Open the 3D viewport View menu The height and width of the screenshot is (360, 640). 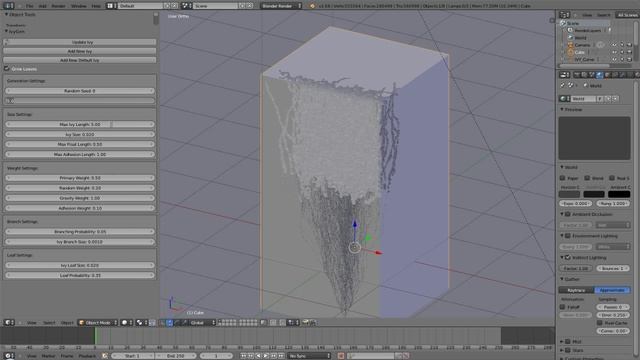click(x=31, y=322)
